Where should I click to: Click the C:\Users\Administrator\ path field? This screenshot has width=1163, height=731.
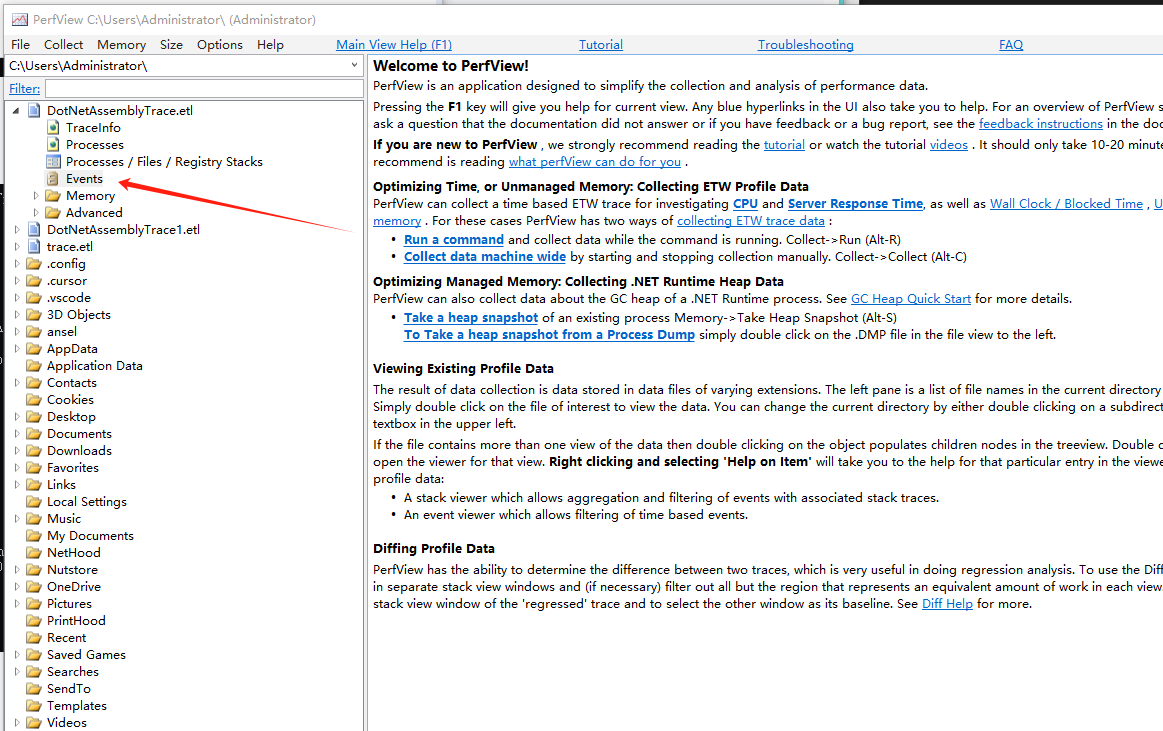(x=185, y=65)
